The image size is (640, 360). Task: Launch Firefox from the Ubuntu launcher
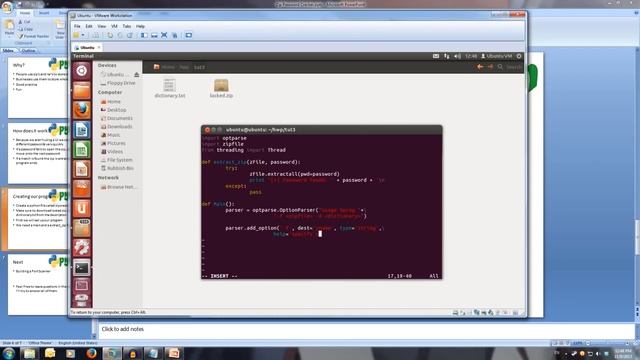(x=82, y=110)
